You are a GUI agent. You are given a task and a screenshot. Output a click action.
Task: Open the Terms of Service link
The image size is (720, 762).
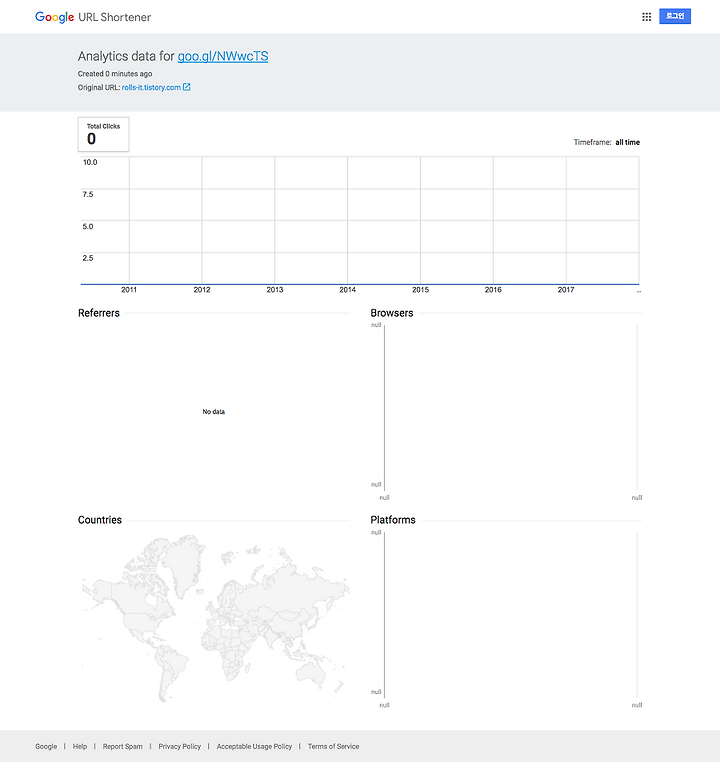point(333,746)
